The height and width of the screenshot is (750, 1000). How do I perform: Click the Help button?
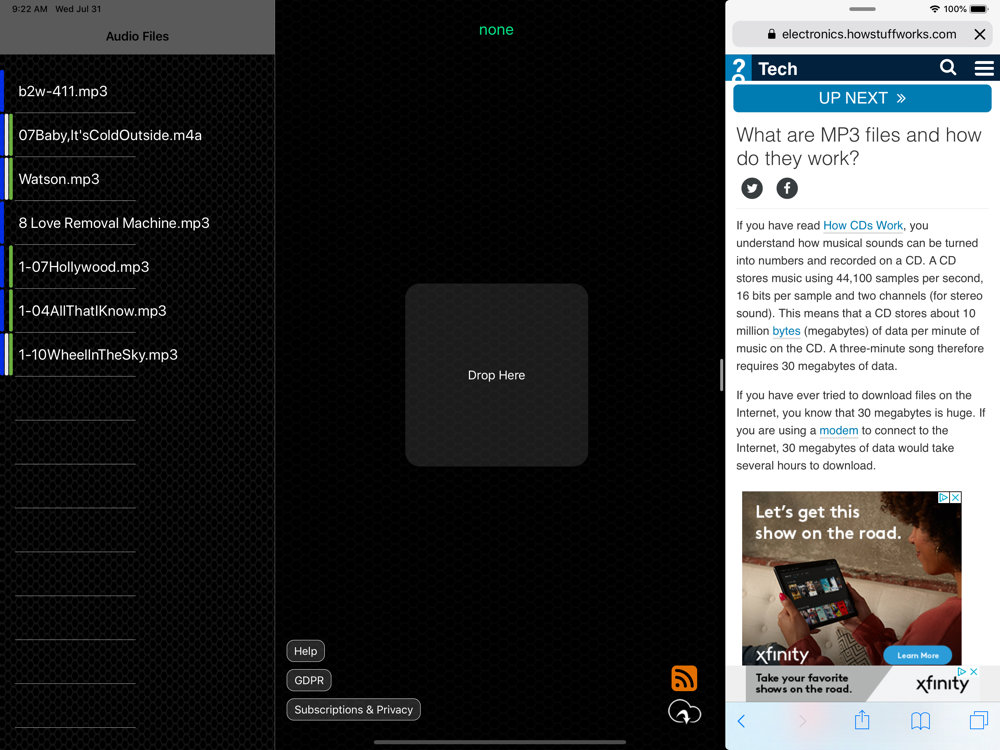(305, 651)
